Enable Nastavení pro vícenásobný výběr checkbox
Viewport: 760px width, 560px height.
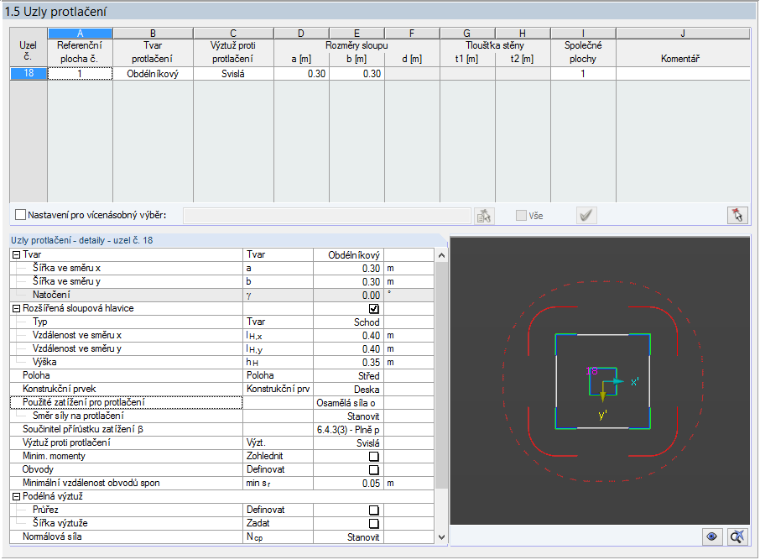(x=20, y=215)
